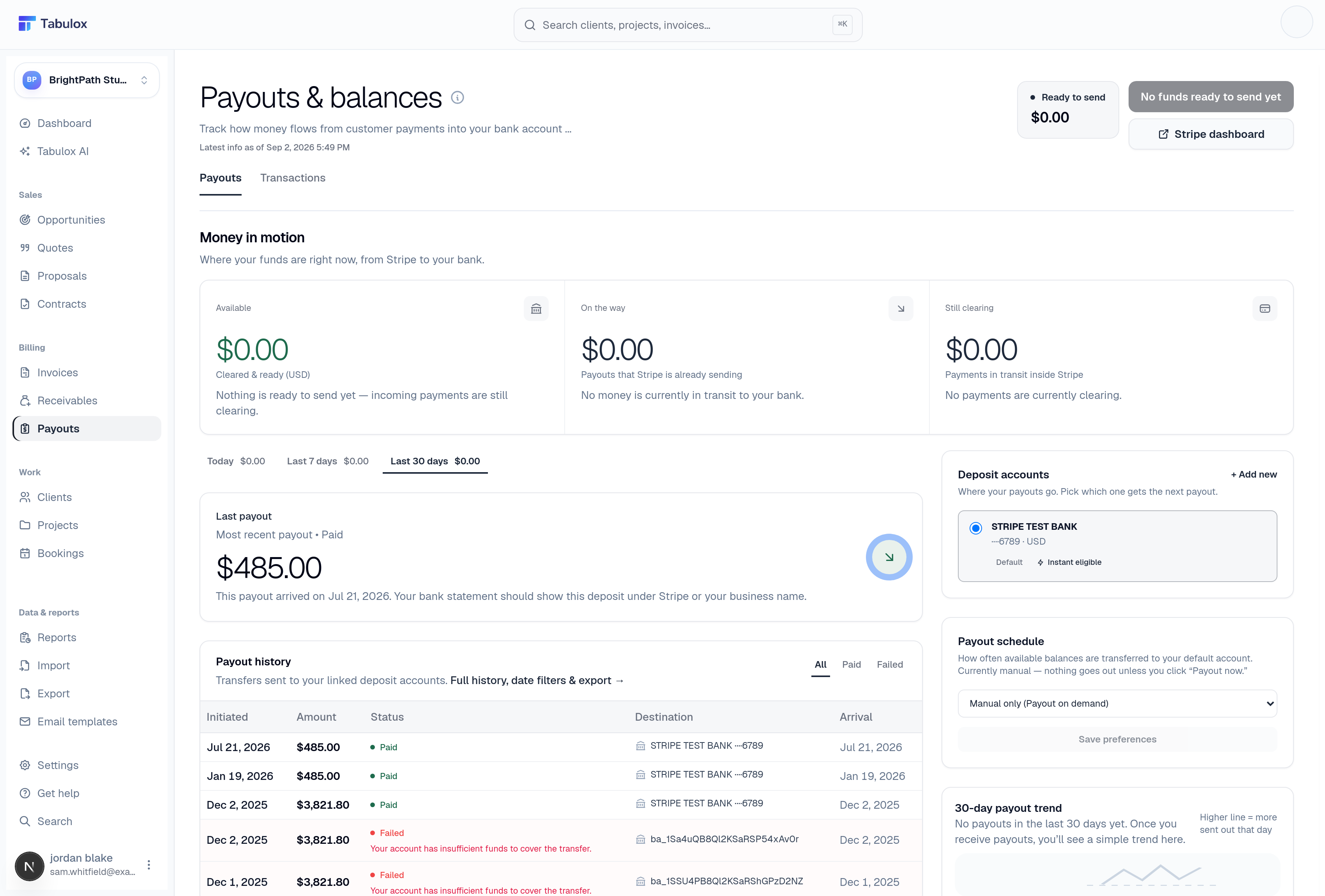Click the Jul 21, 2026 initiated cell
Viewport: 1325px width, 896px height.
238,747
